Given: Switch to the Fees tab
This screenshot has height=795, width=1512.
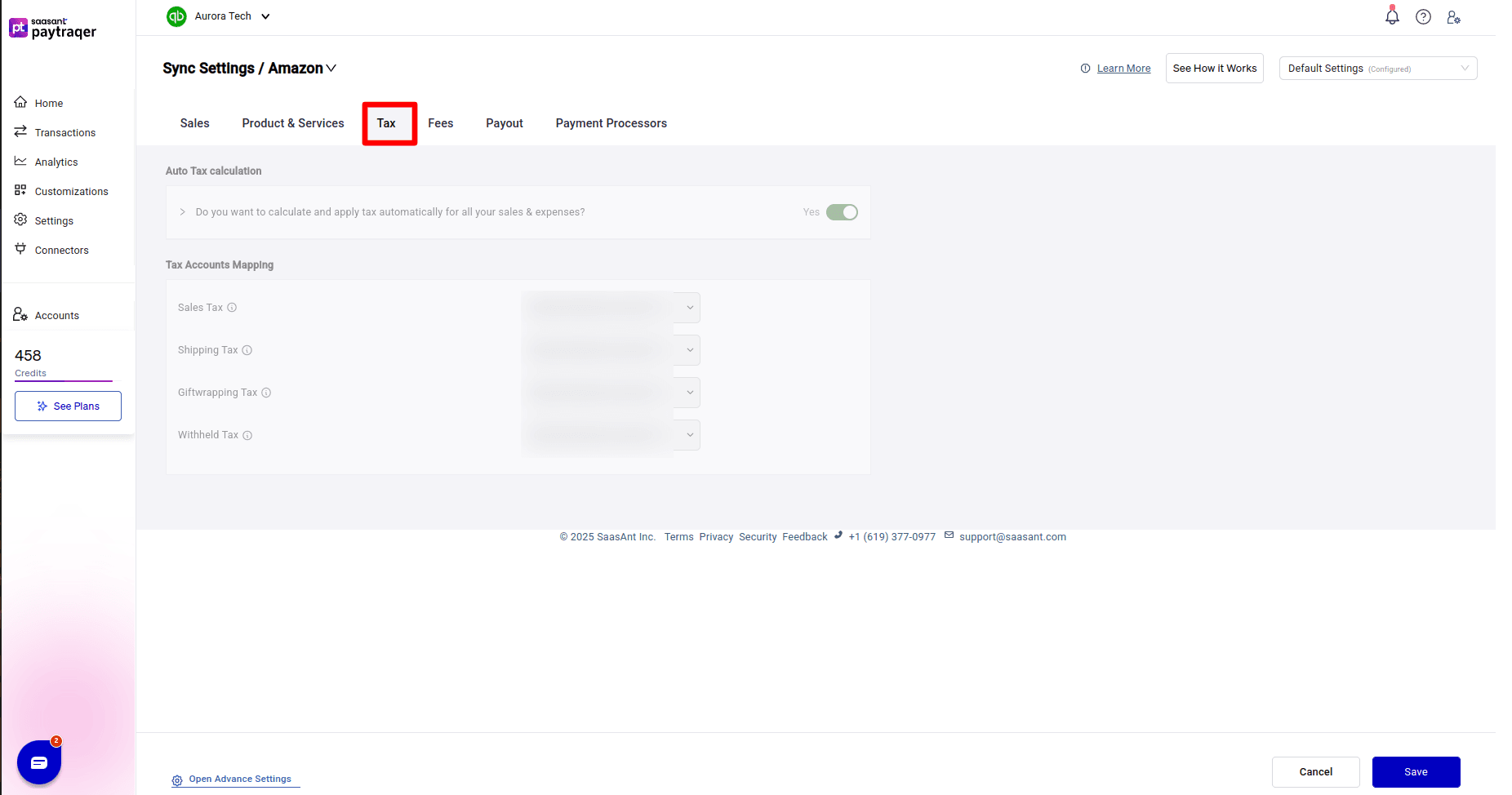Looking at the screenshot, I should [x=440, y=123].
